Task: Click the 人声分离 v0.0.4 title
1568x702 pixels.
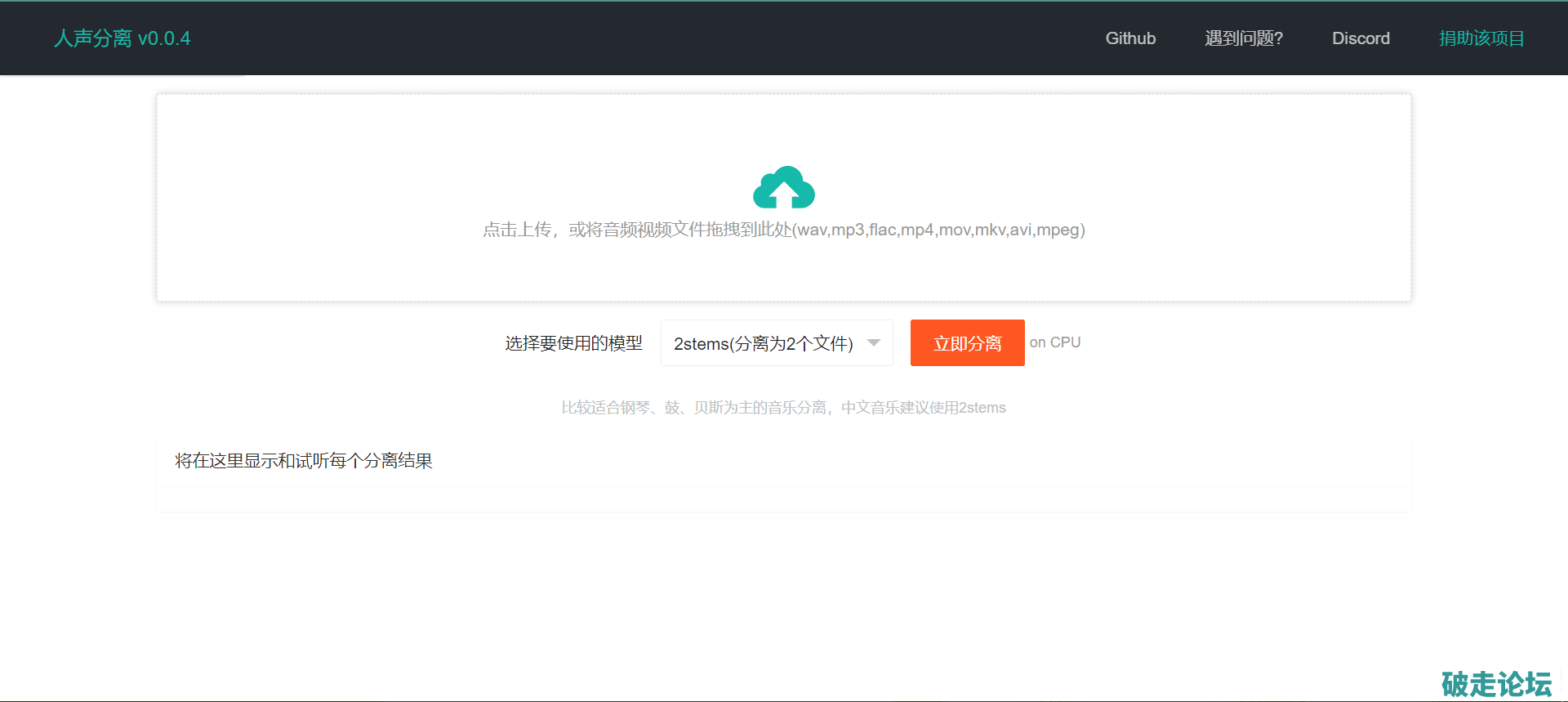Action: click(x=122, y=38)
